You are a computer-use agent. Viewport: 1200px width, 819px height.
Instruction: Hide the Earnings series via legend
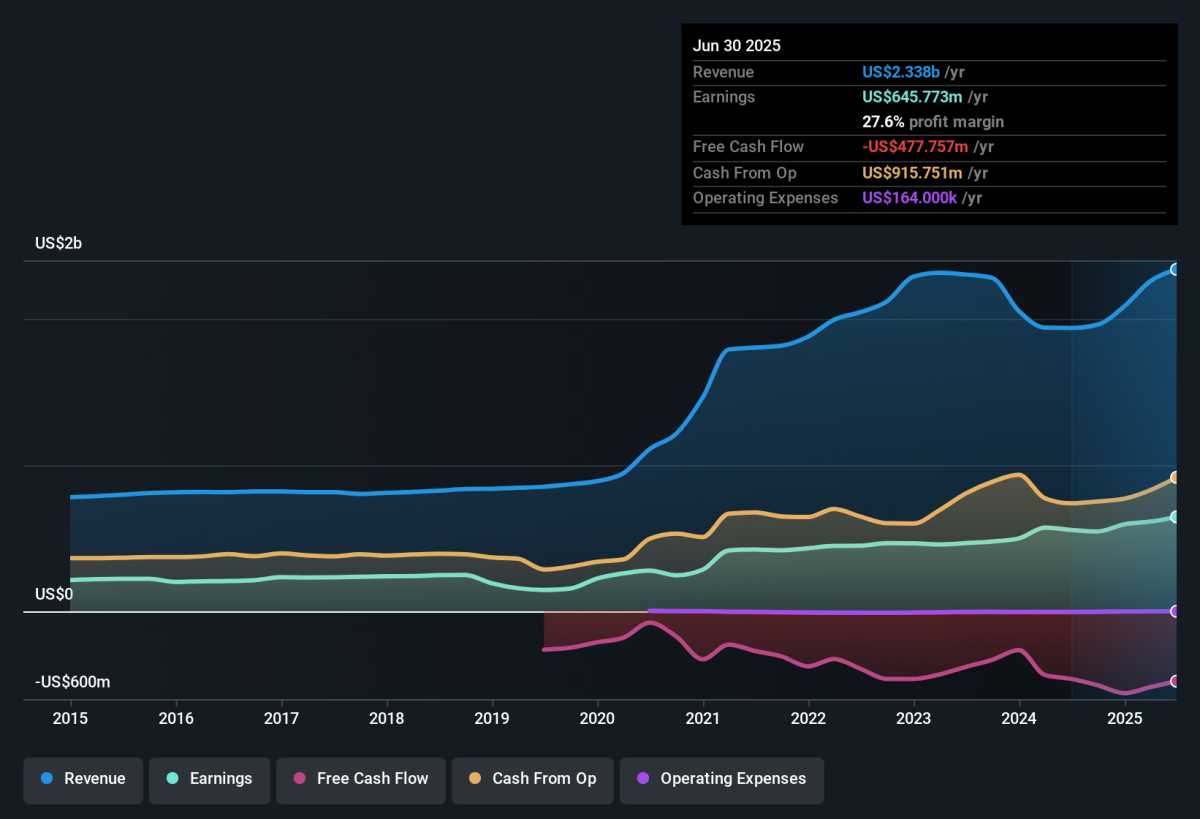point(209,779)
